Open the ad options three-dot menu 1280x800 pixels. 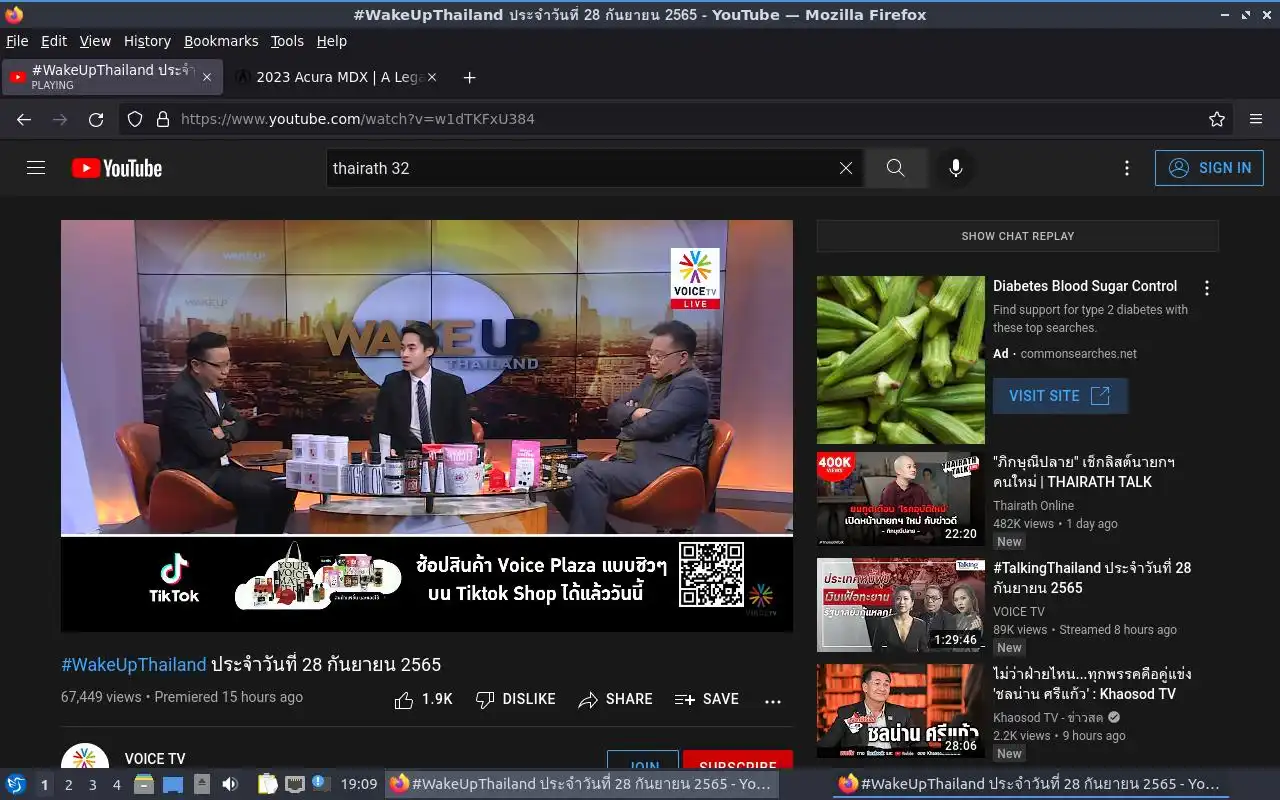click(1207, 288)
